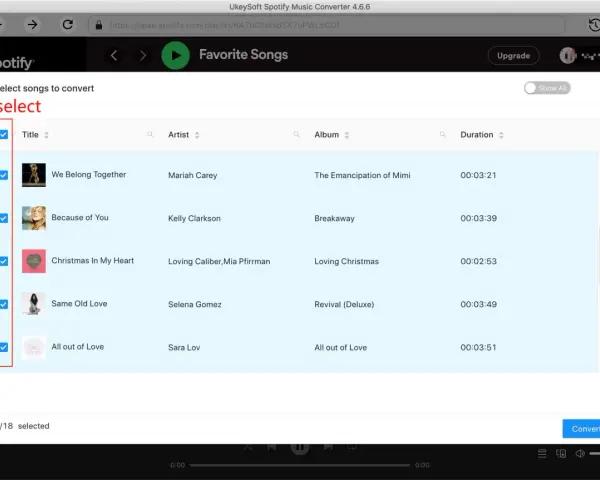
Task: Click duration 00:02:53
Action: (x=479, y=261)
